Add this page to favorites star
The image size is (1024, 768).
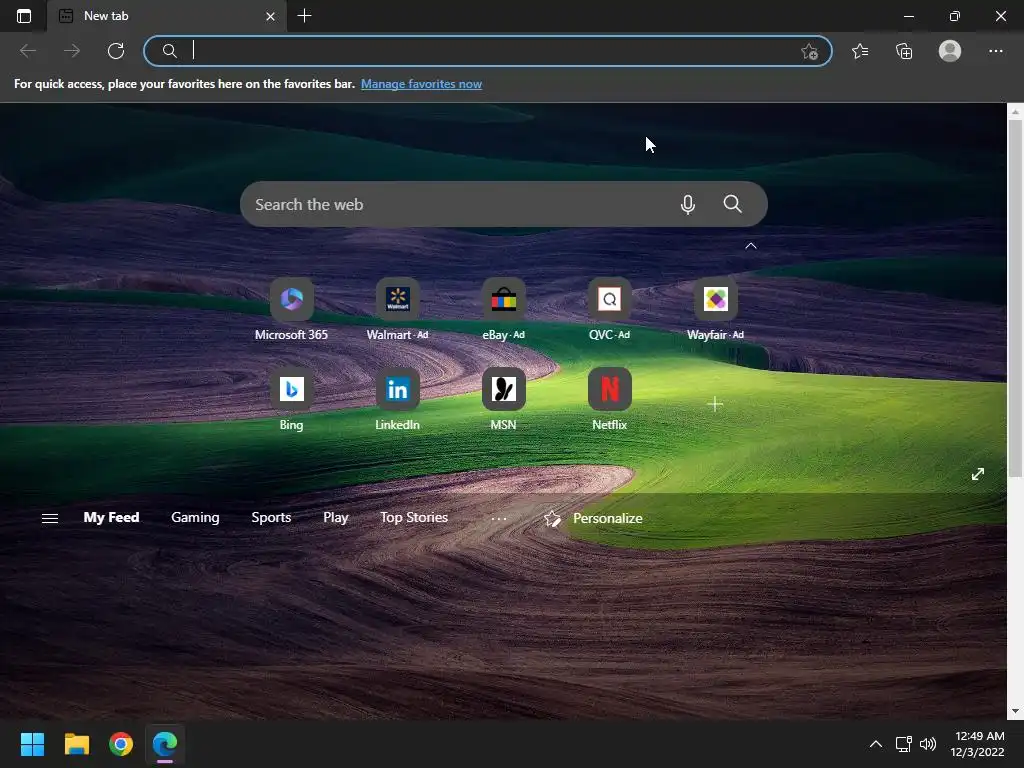809,52
